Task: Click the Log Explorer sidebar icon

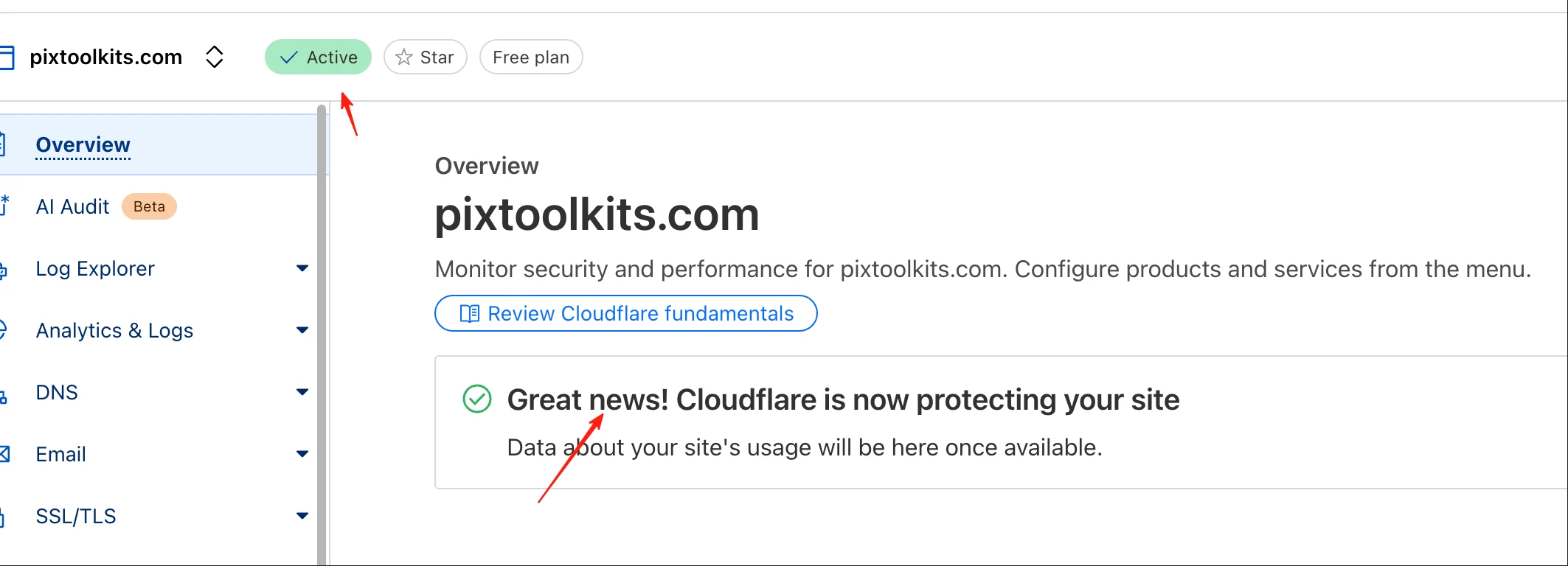Action: pos(3,270)
